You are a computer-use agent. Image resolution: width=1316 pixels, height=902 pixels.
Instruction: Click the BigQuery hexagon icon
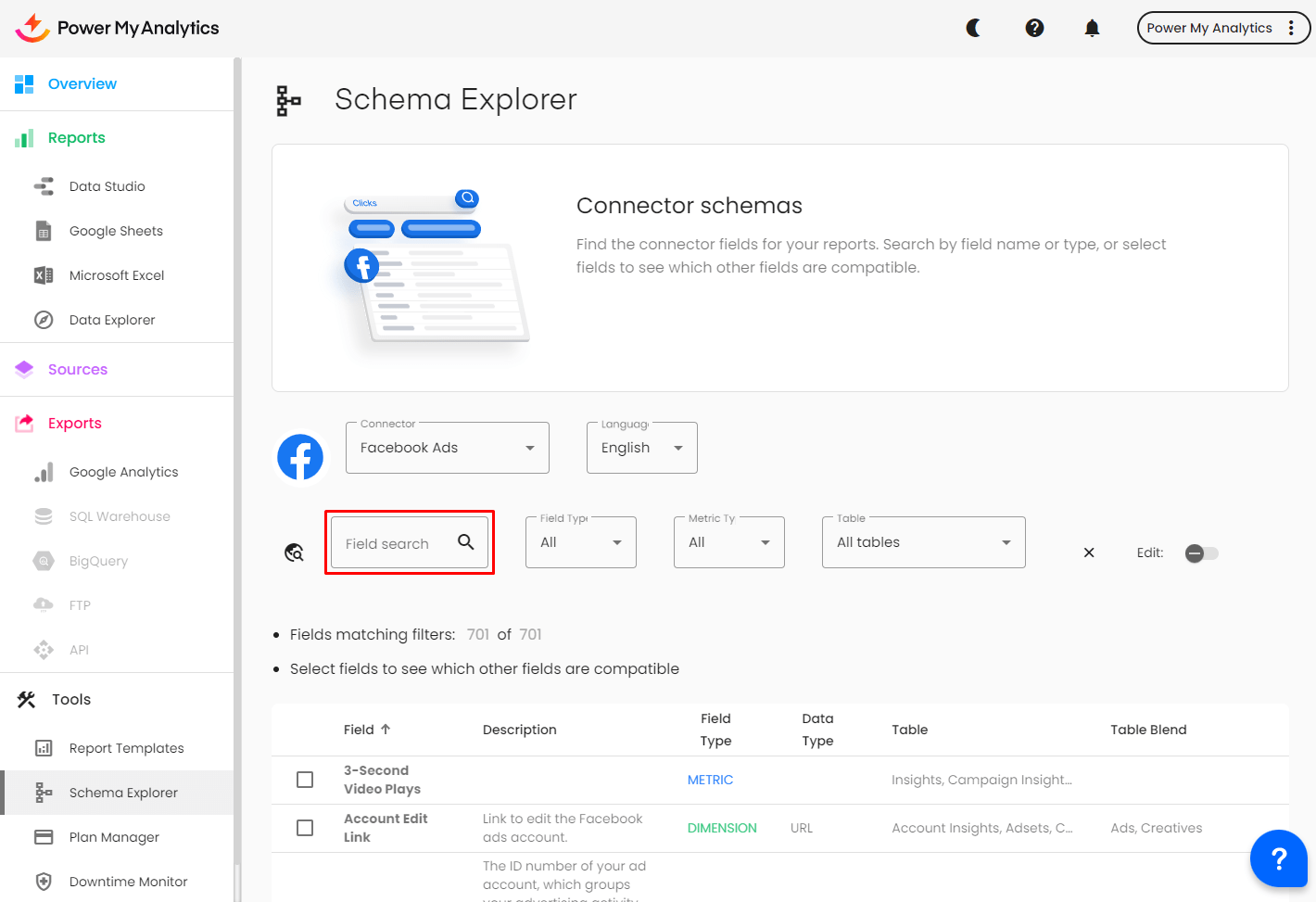(44, 561)
